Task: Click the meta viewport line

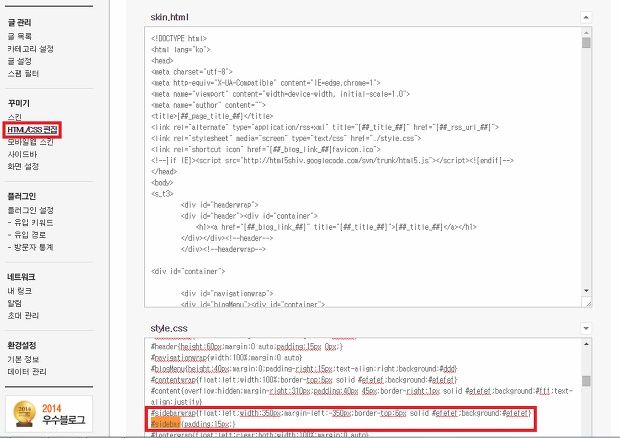Action: pyautogui.click(x=280, y=94)
